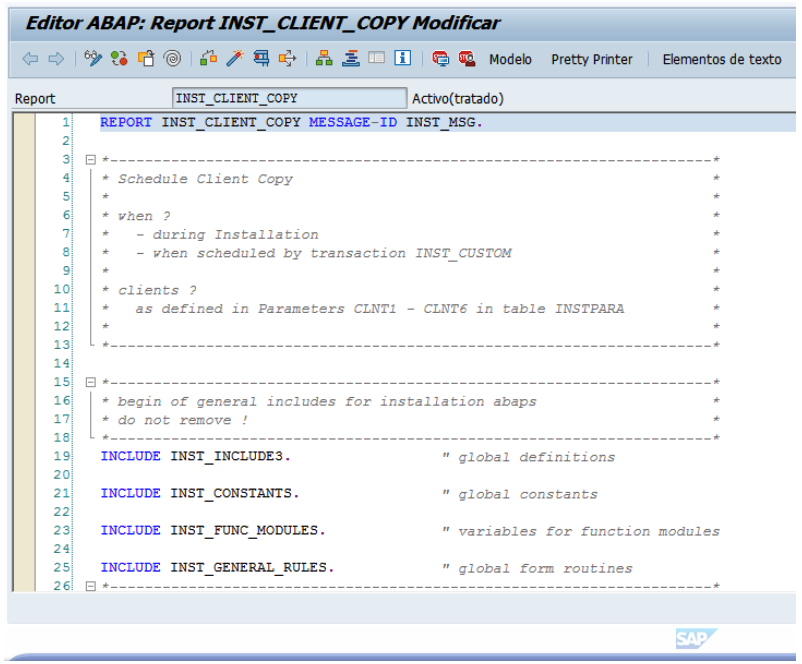Click INST_CONSTANTS include name
Viewport: 802px width, 664px height.
coord(231,493)
